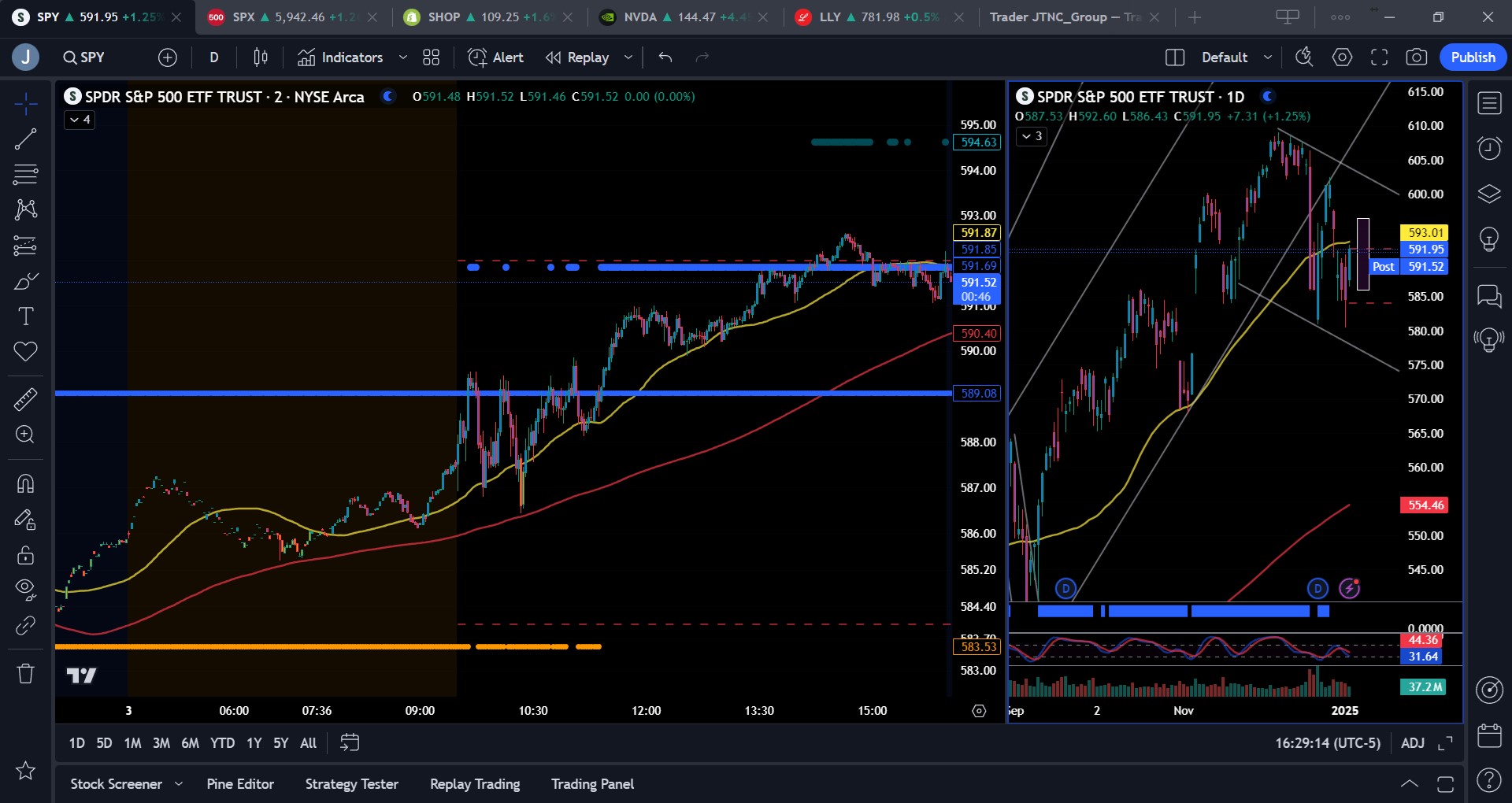Open the user profile menu J
Image resolution: width=1512 pixels, height=803 pixels.
click(25, 57)
